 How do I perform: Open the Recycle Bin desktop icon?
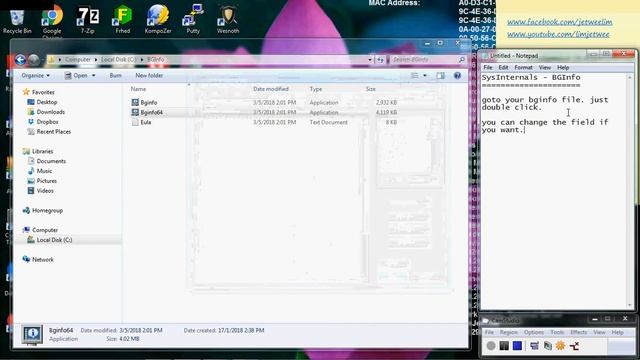17,21
